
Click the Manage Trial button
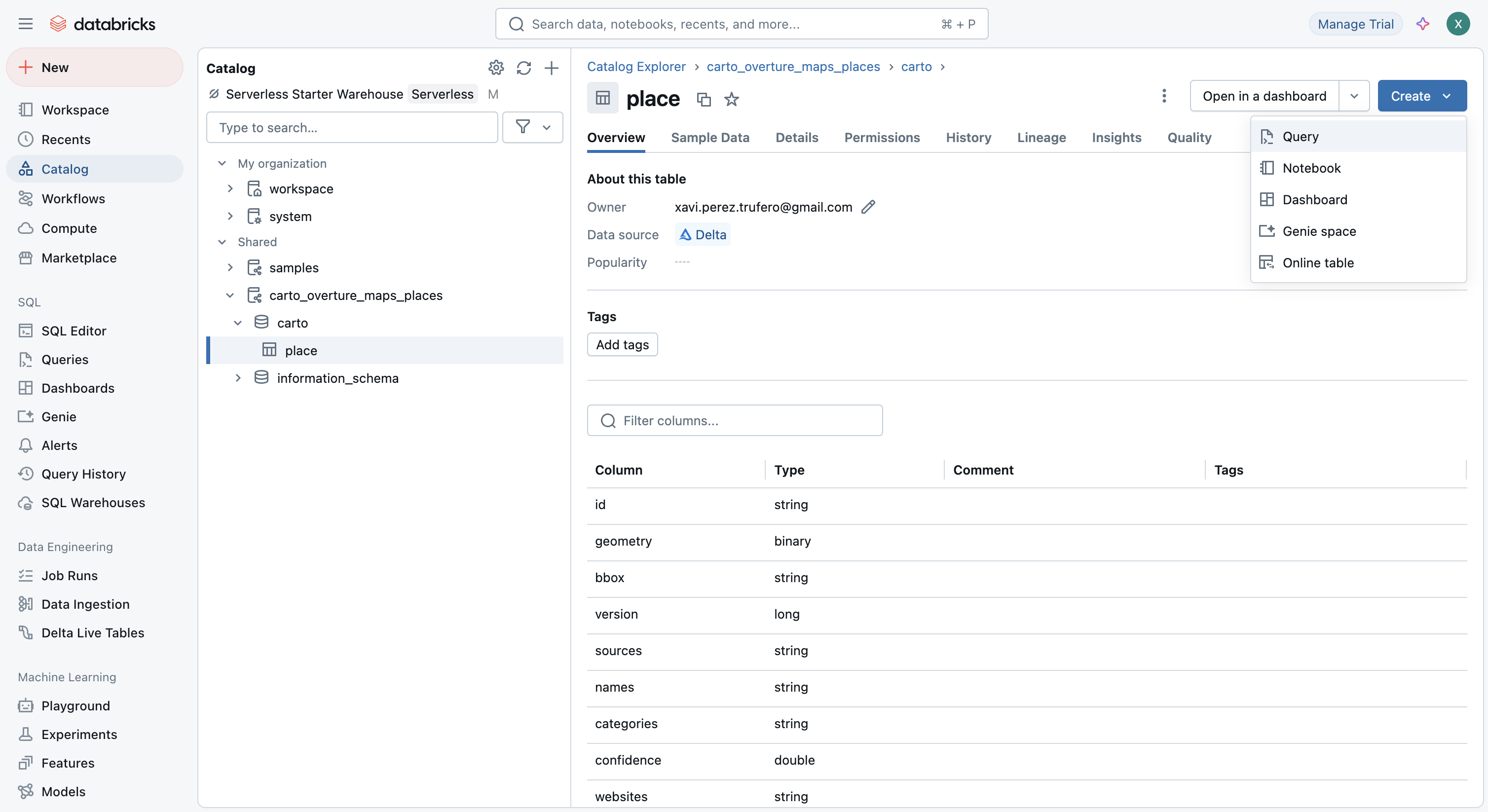point(1355,24)
